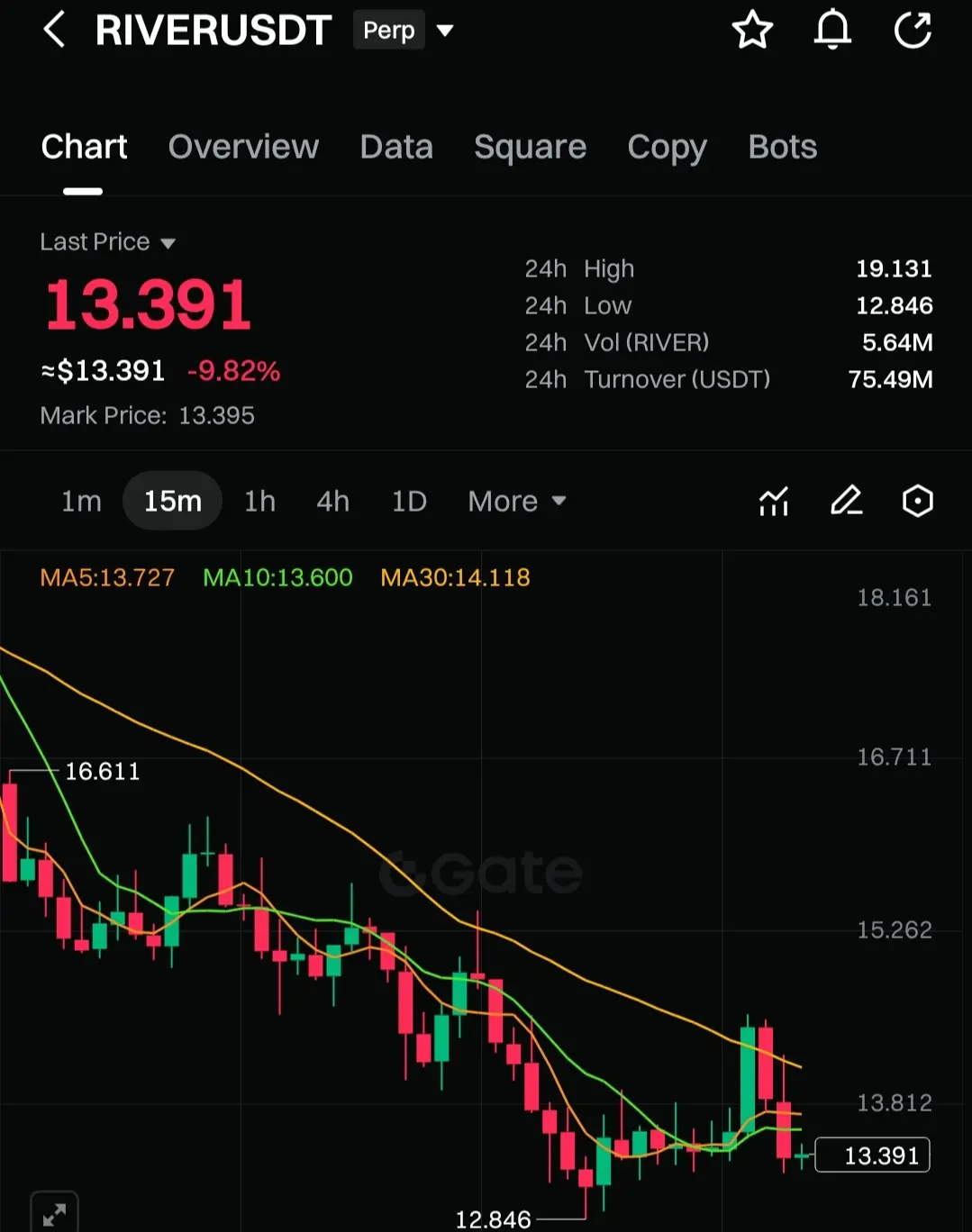The width and height of the screenshot is (972, 1232).
Task: Tap the back arrow icon
Action: point(54,30)
